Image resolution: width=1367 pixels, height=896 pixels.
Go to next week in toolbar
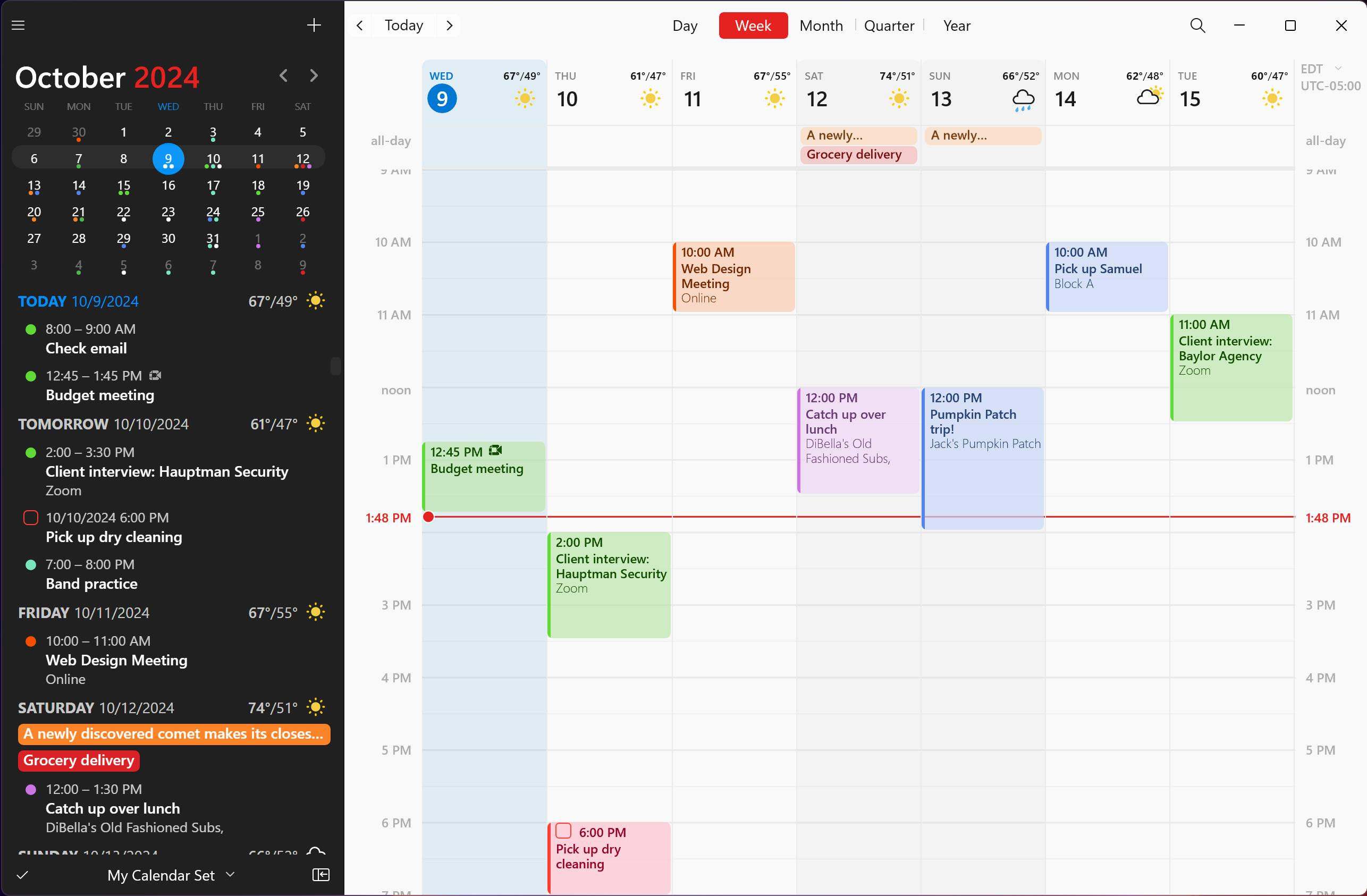[450, 26]
